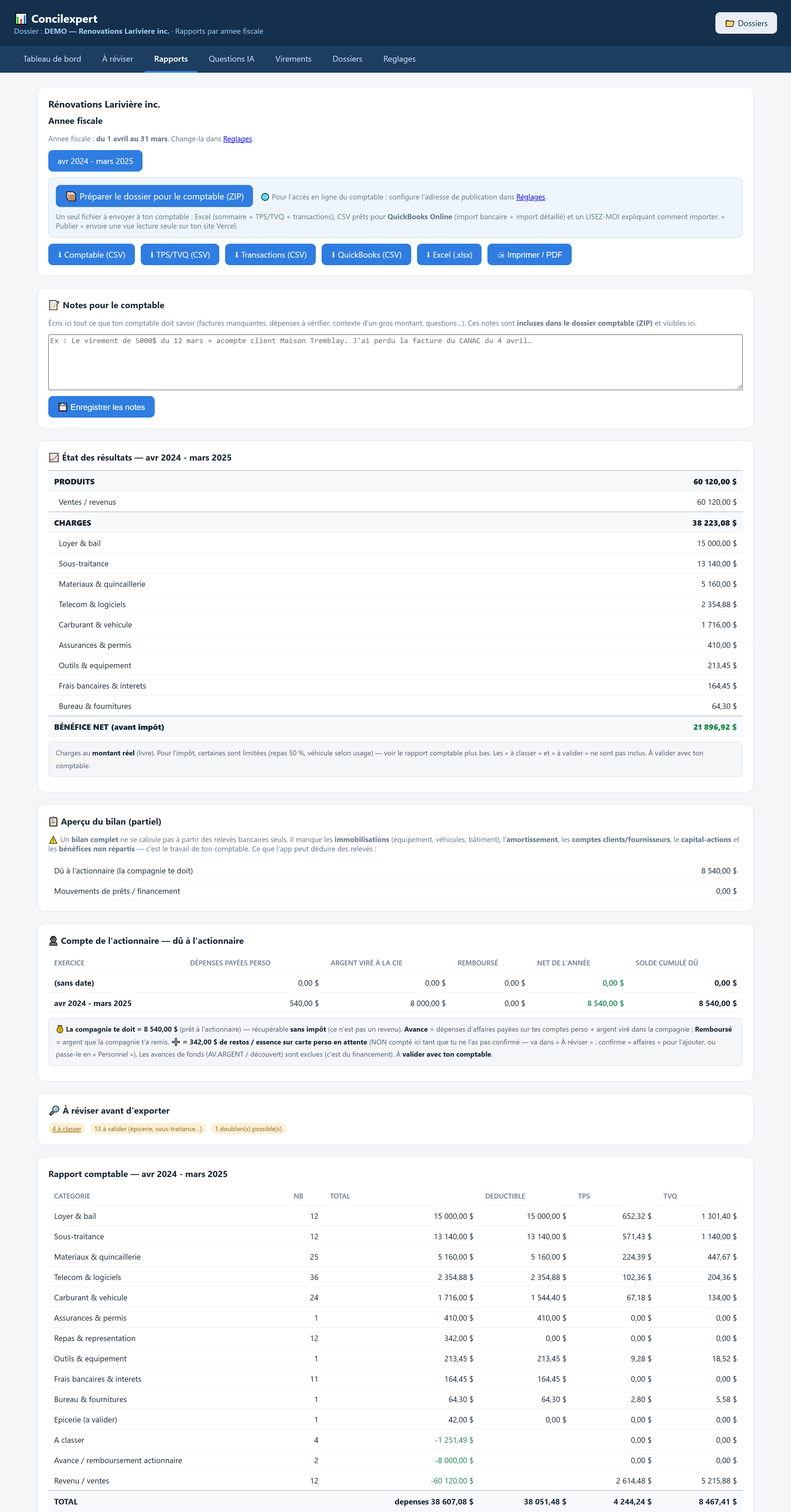Click the Concilexpert bar chart logo icon
Image resolution: width=791 pixels, height=1512 pixels.
click(21, 19)
